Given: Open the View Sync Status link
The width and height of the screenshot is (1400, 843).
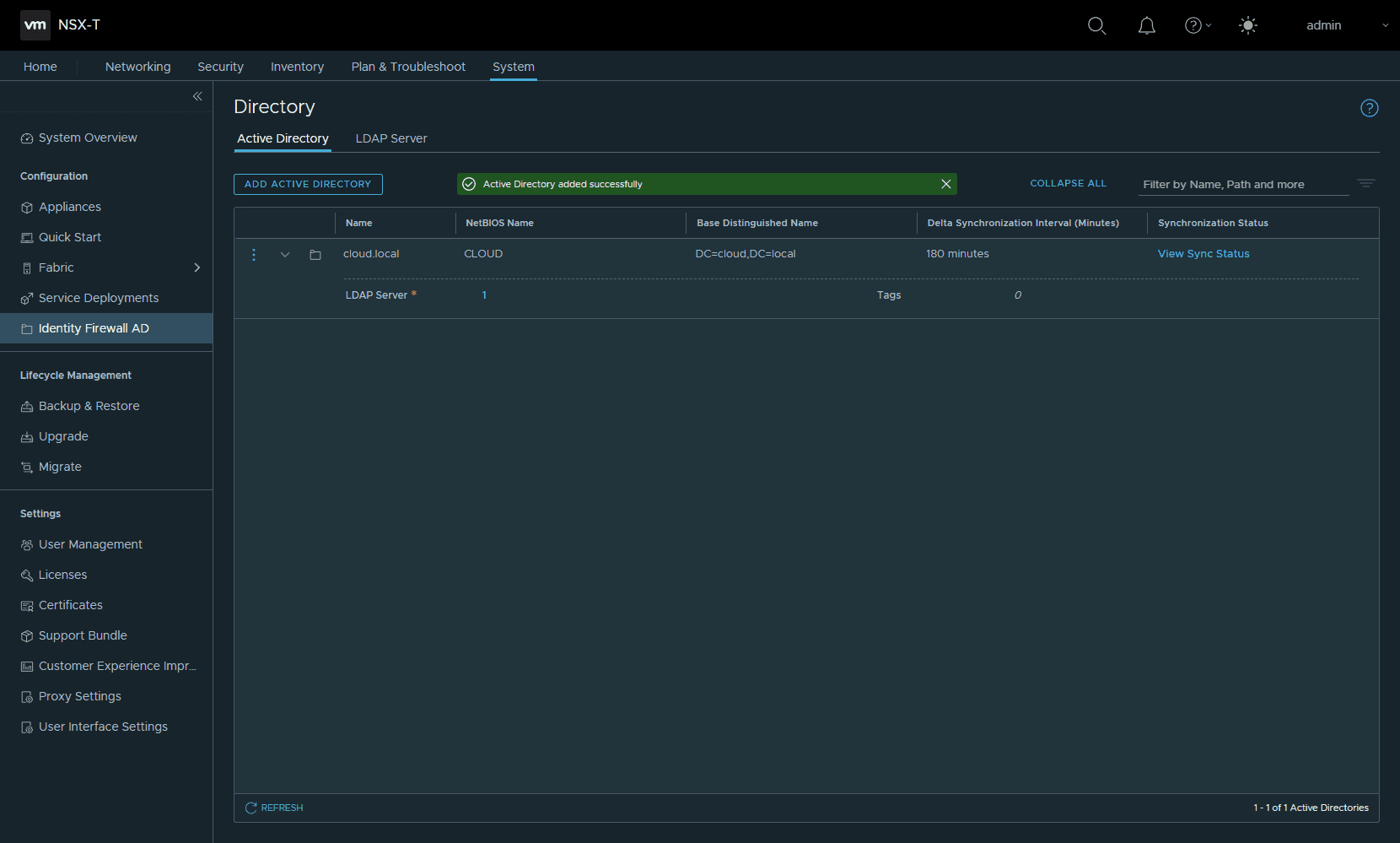Looking at the screenshot, I should (1203, 254).
